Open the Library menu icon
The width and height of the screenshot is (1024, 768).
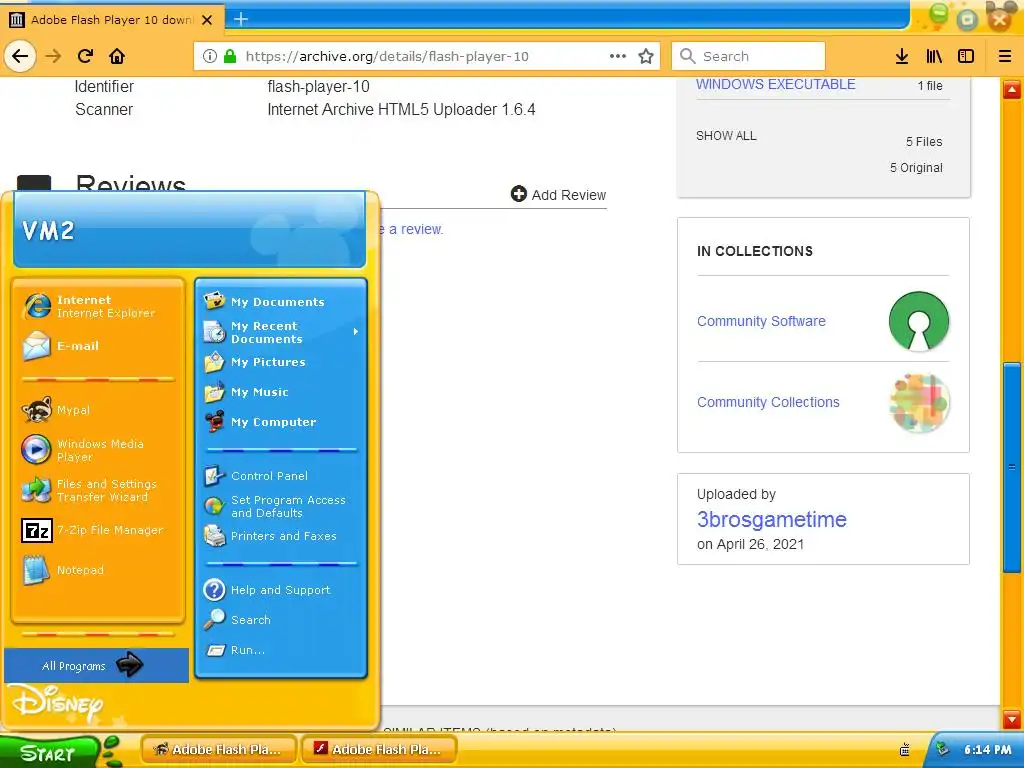934,56
